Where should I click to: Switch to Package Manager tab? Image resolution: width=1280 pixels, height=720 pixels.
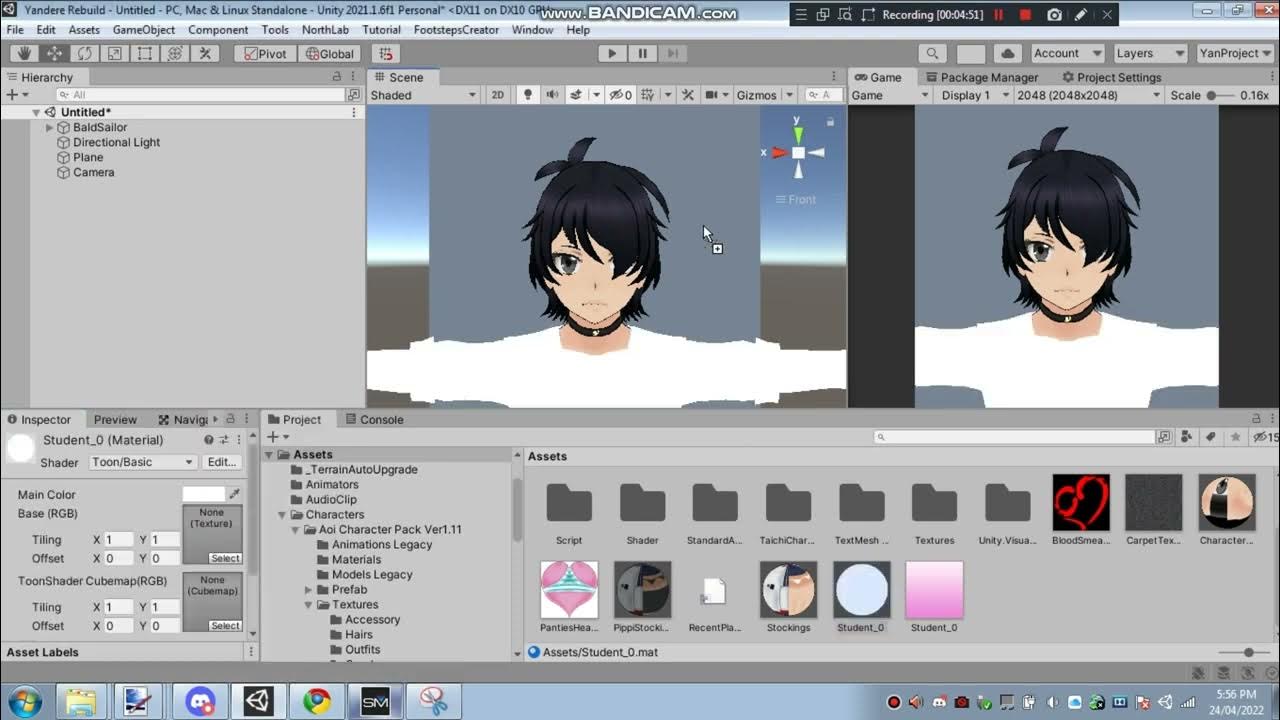pyautogui.click(x=981, y=77)
